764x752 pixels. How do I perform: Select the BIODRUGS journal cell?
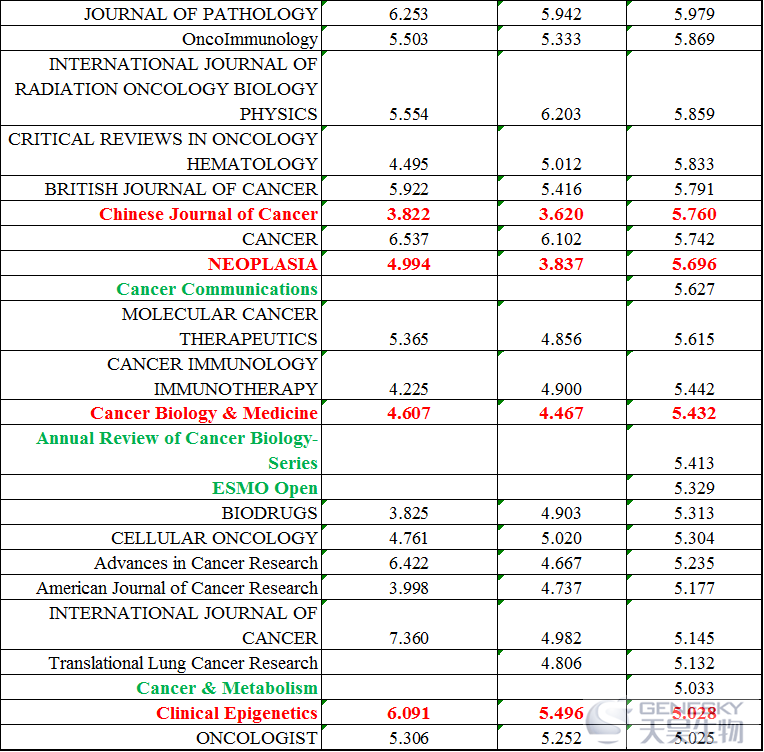161,512
